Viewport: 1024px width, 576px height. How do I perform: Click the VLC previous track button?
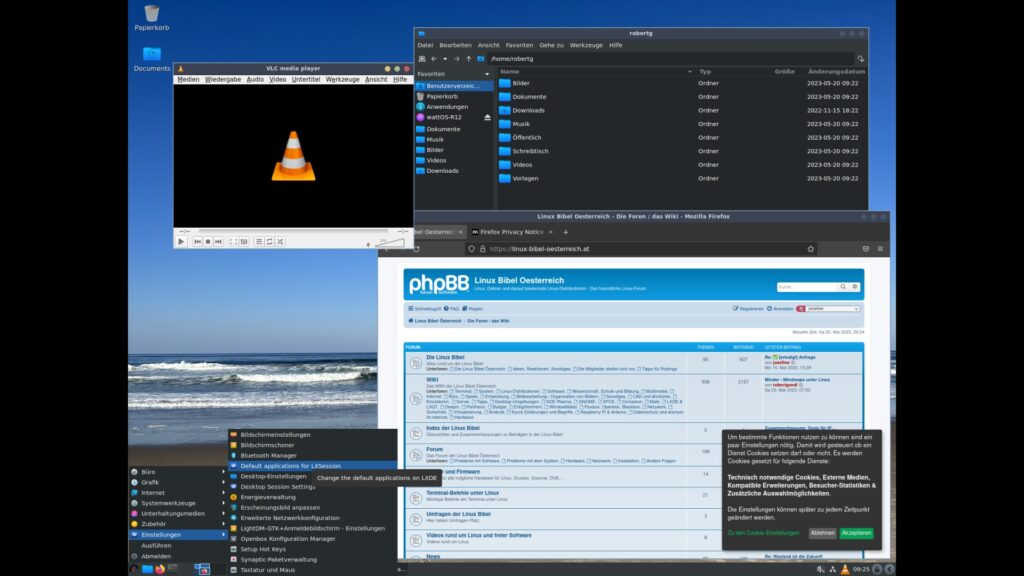[197, 242]
